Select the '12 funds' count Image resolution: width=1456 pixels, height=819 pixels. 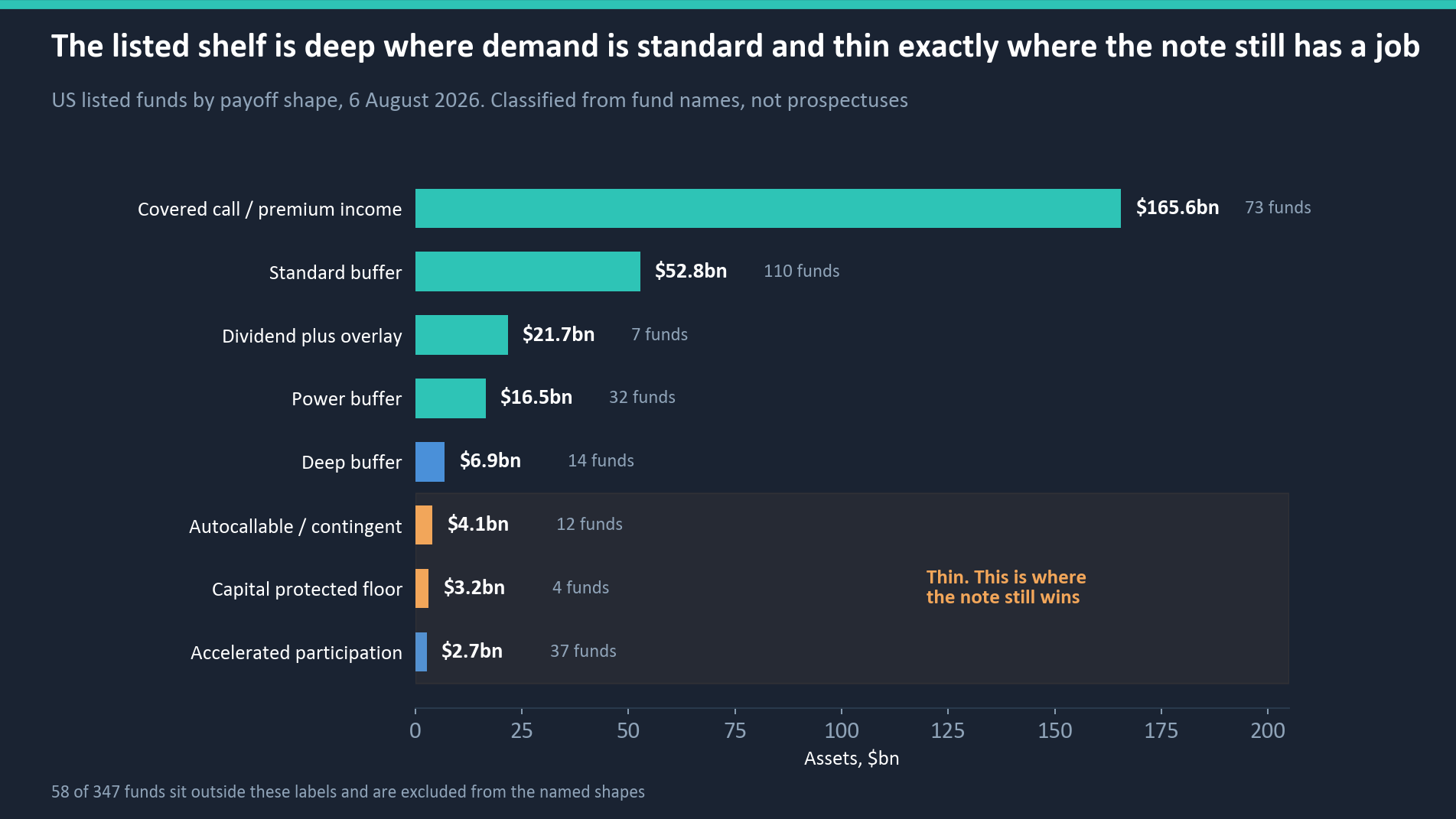tap(589, 524)
